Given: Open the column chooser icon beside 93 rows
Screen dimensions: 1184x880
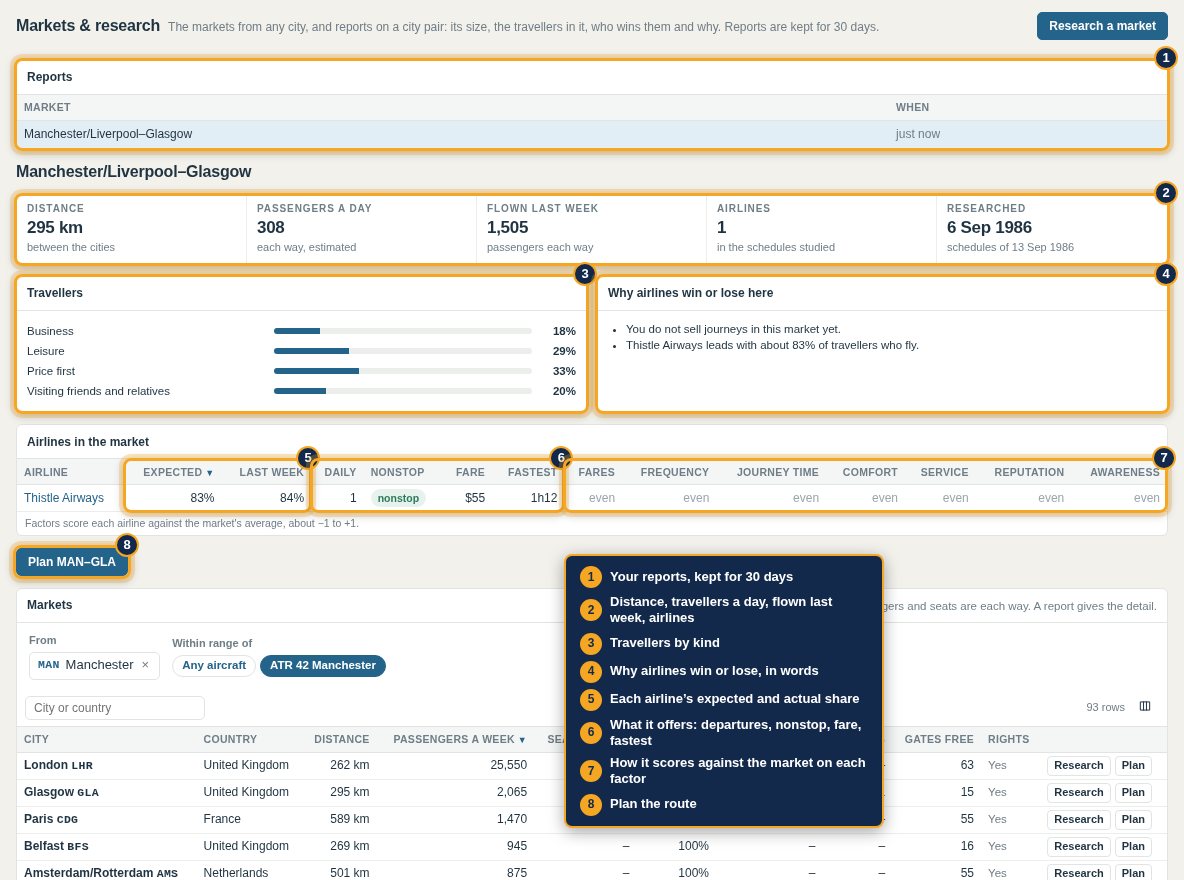Looking at the screenshot, I should tap(1145, 706).
